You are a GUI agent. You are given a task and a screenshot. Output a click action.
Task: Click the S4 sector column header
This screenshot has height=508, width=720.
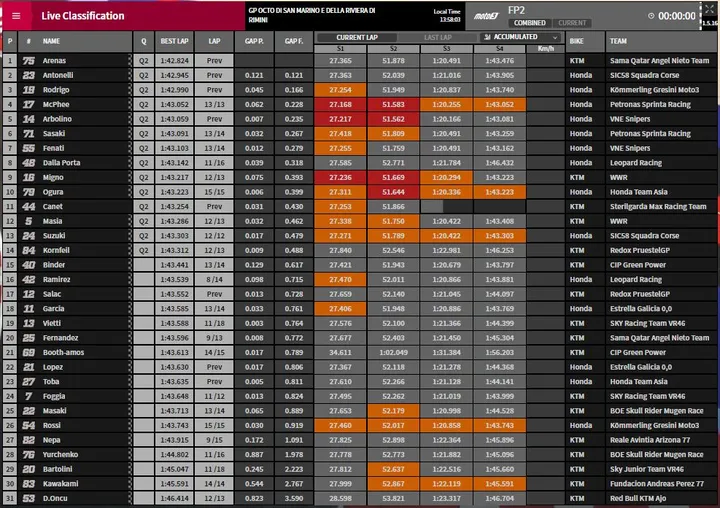(500, 49)
